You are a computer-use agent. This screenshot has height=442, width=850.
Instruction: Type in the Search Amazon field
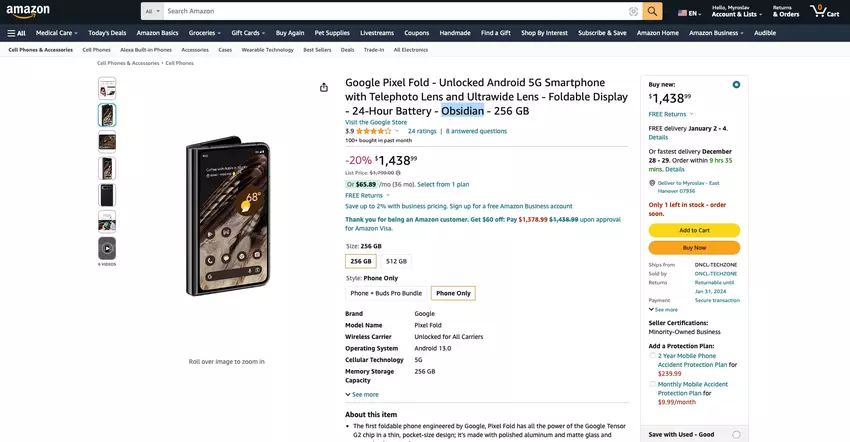click(x=395, y=11)
